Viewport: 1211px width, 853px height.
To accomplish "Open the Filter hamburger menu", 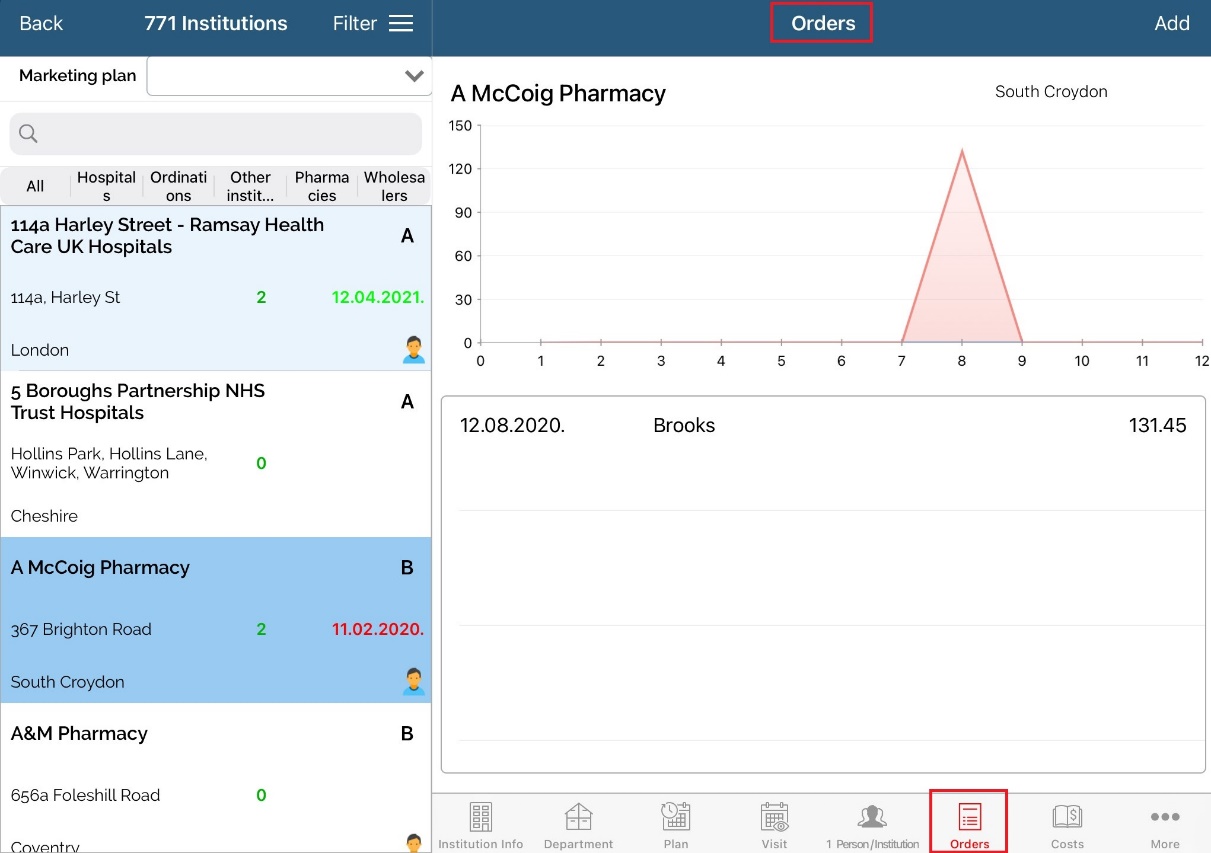I will [401, 24].
